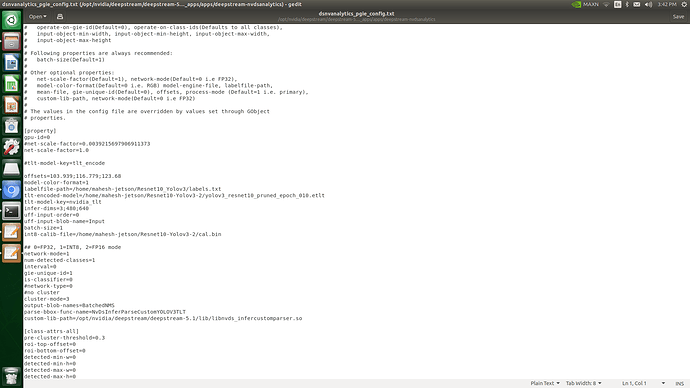Click the NVIDIA power mode indicator icon
This screenshot has height=388, width=690.
pos(576,4)
